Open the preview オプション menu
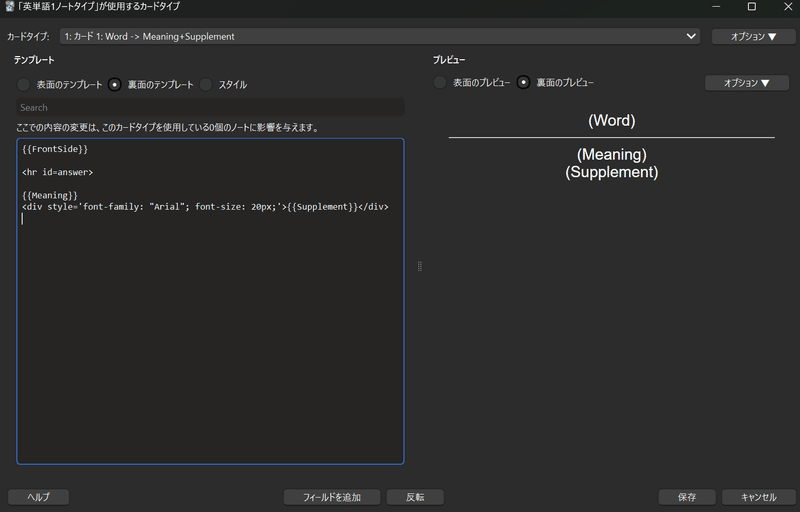This screenshot has width=800, height=512. 746,83
